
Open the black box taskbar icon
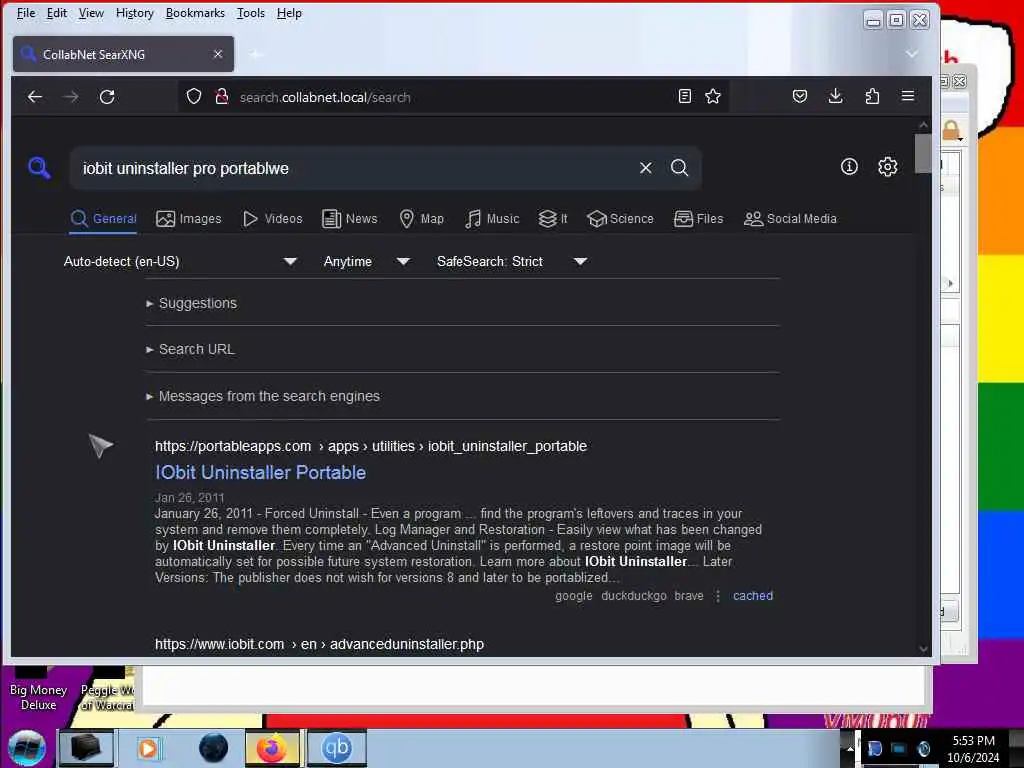[86, 748]
